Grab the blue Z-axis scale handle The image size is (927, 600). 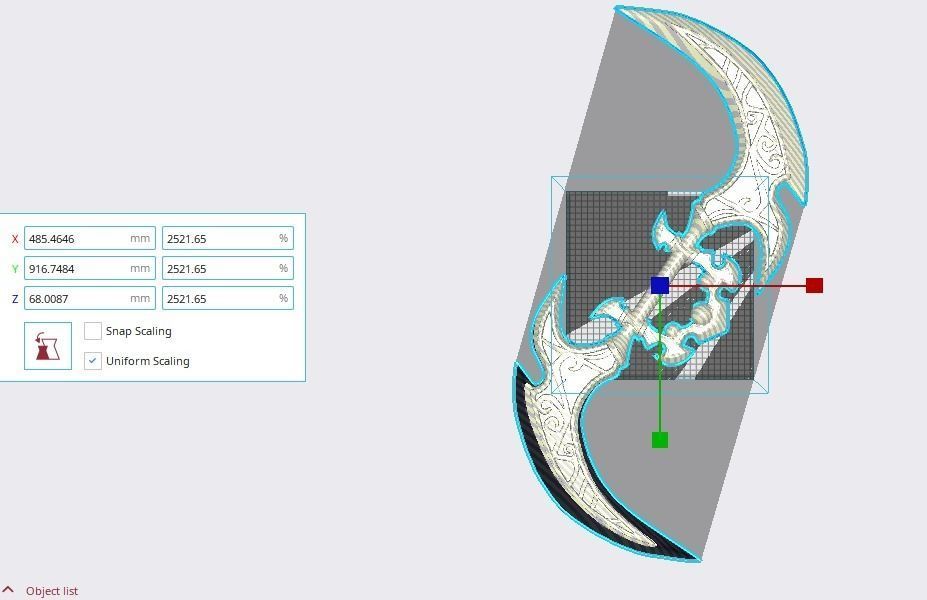(x=660, y=286)
